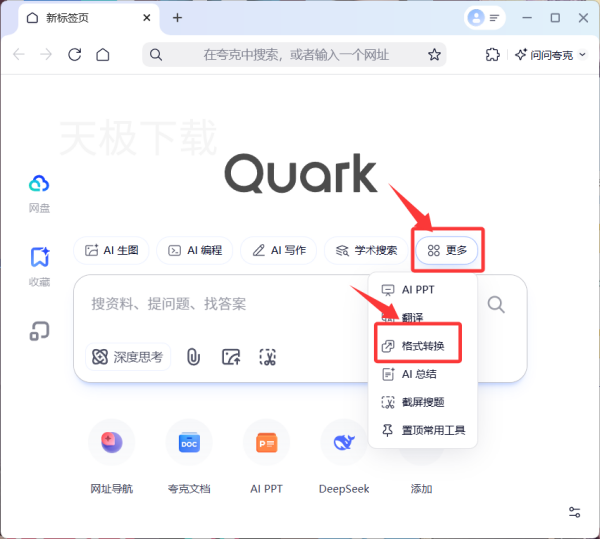Open the 收藏 bookmarks sidebar icon
The image size is (600, 539).
pyautogui.click(x=40, y=257)
